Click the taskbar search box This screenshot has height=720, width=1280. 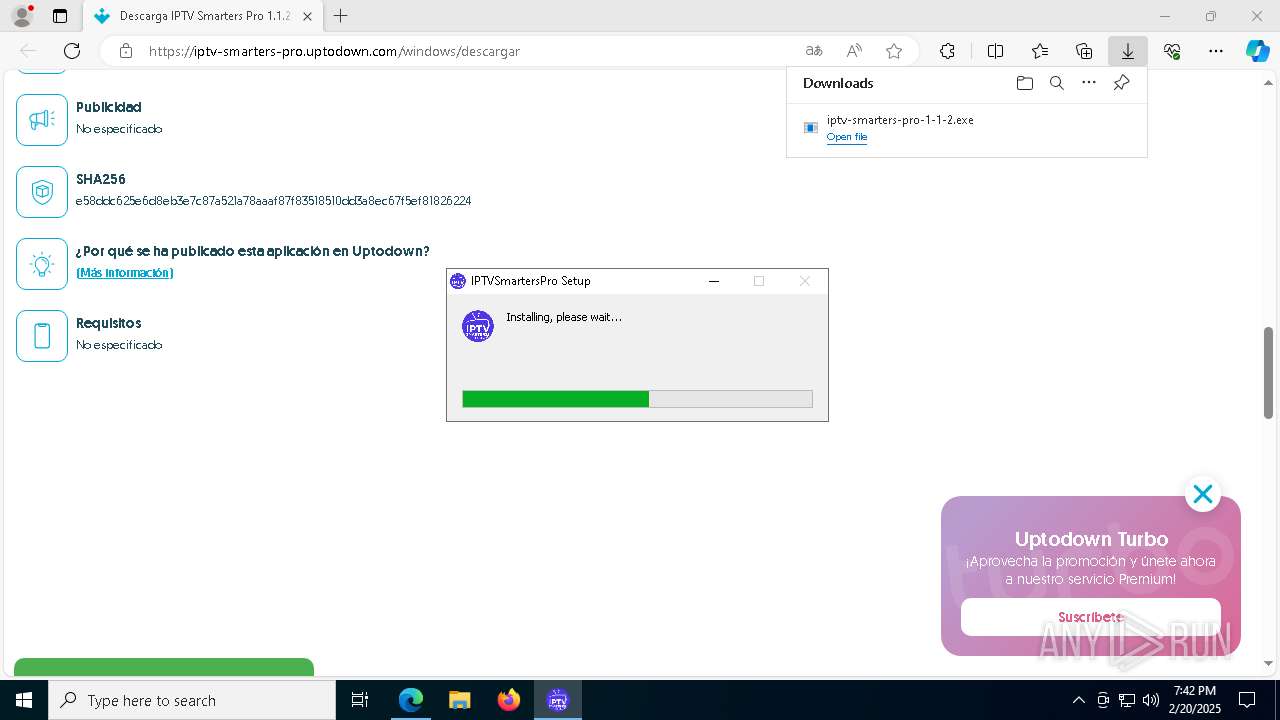(192, 700)
